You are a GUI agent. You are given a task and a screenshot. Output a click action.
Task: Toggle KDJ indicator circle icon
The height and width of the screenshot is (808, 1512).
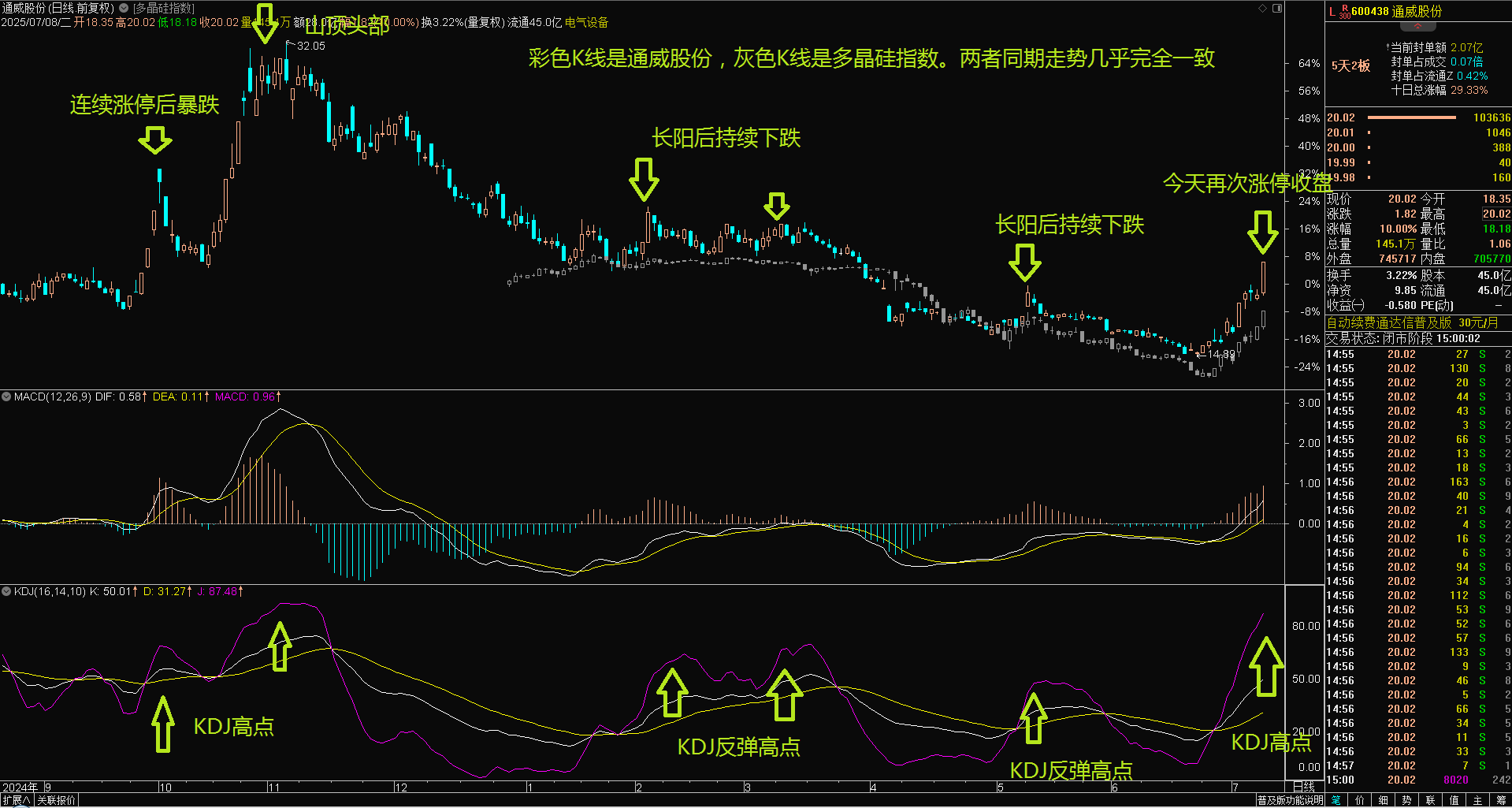coord(6,591)
